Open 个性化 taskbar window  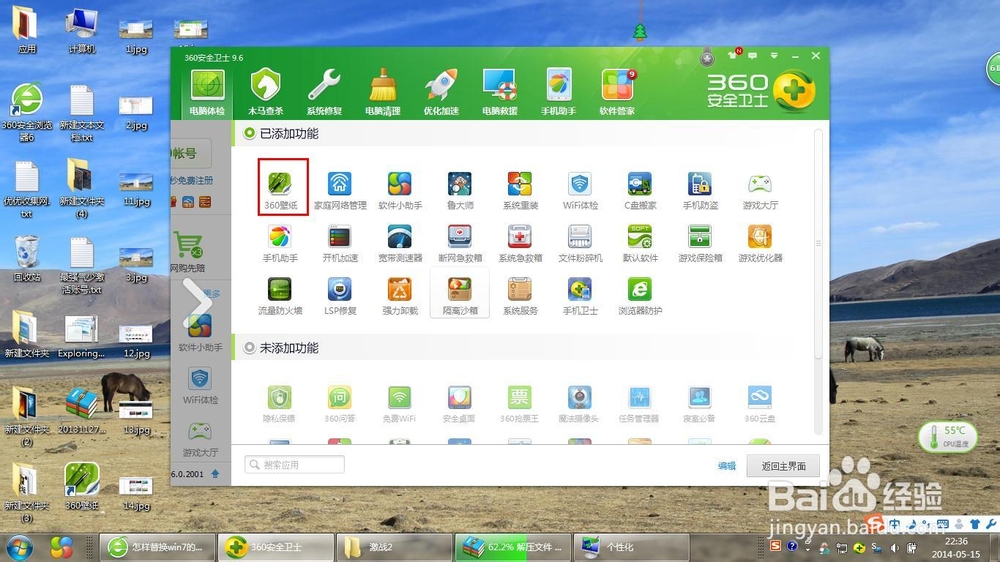[x=631, y=547]
